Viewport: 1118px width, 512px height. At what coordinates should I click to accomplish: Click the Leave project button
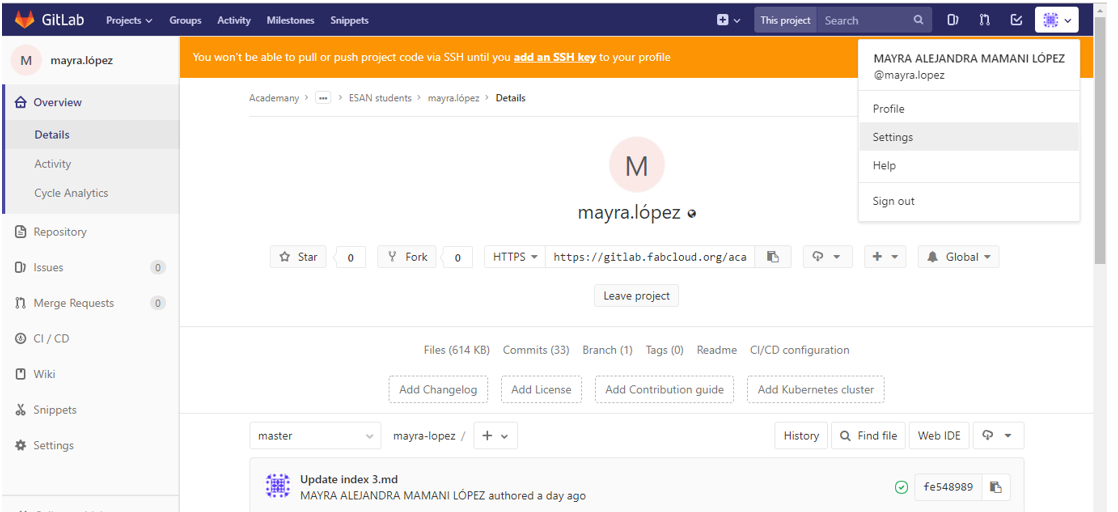pos(637,296)
